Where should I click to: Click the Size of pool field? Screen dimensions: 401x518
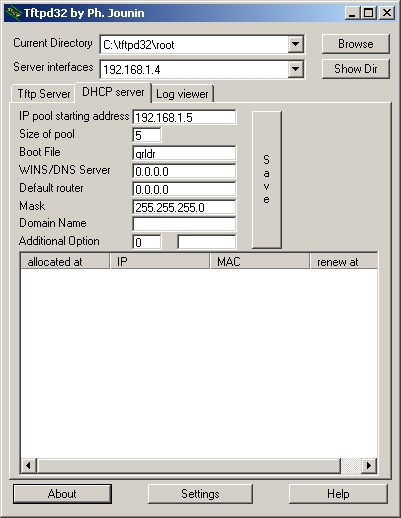point(147,135)
